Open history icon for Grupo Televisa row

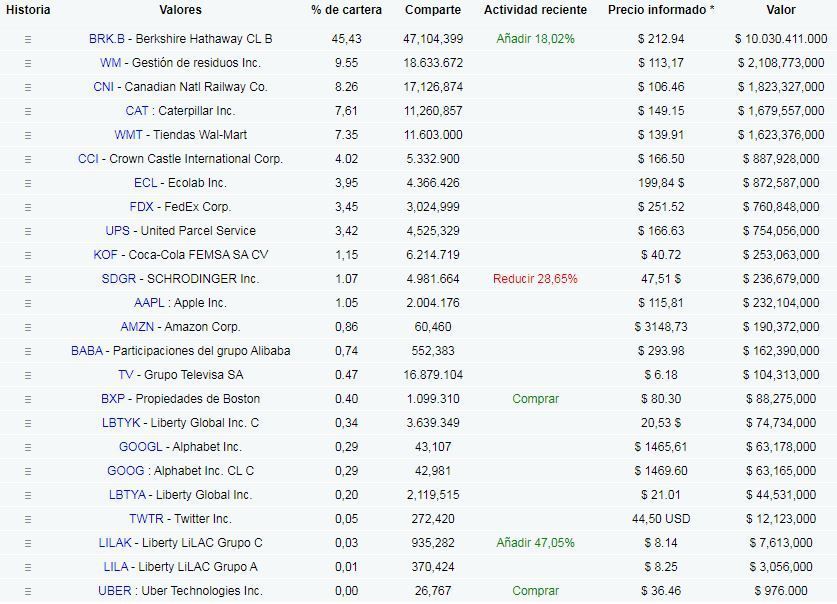point(28,376)
